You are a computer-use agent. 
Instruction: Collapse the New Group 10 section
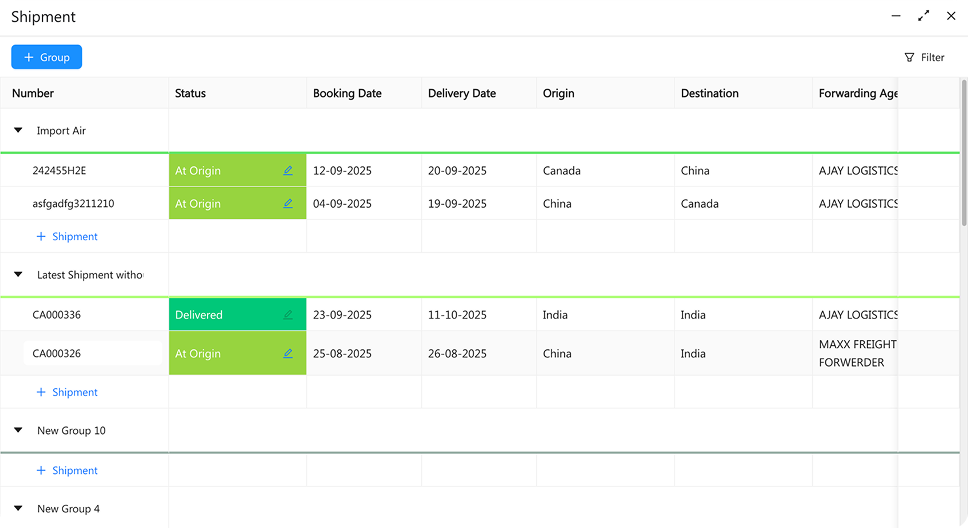[18, 431]
